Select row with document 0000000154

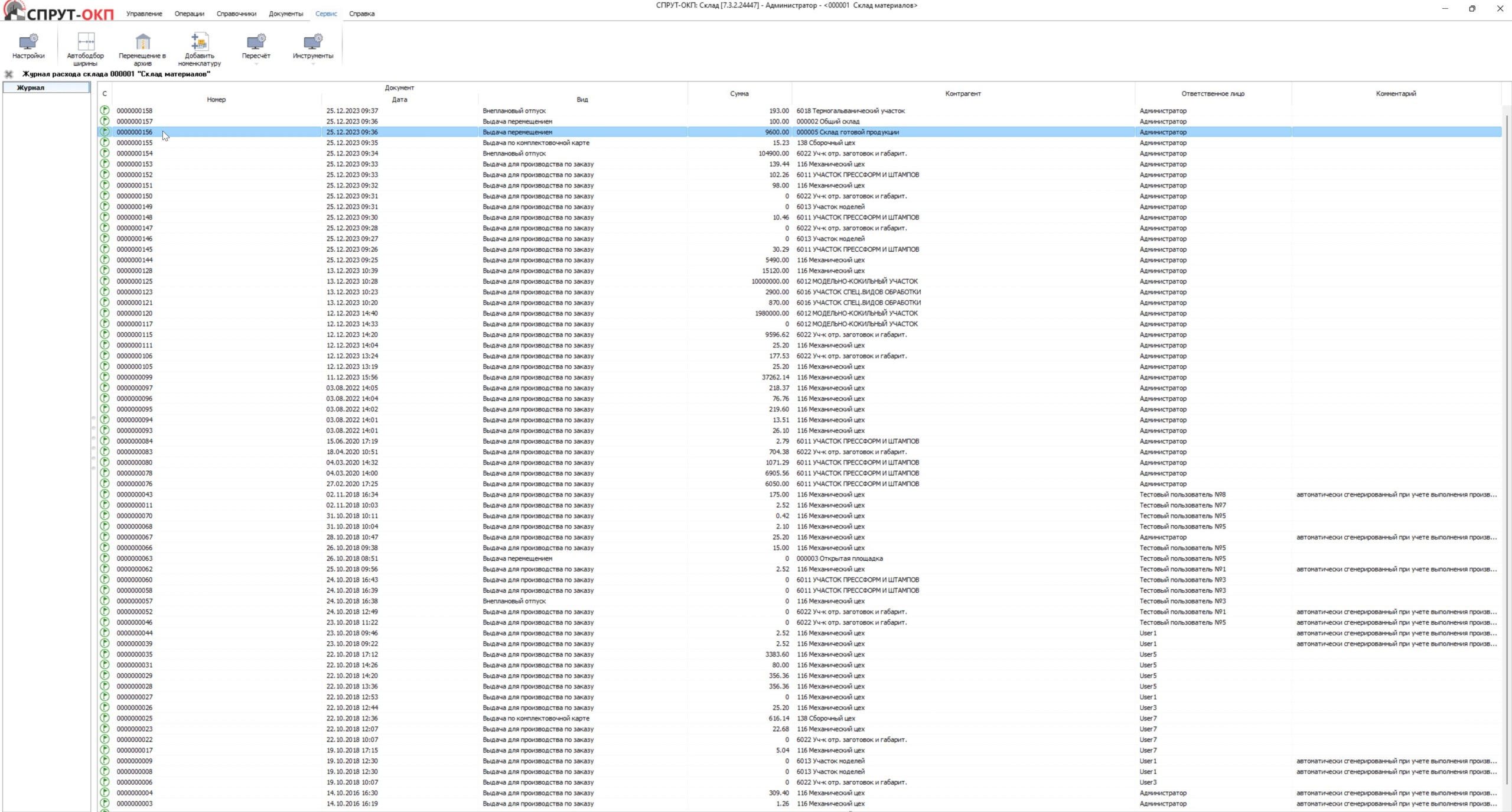[x=135, y=154]
